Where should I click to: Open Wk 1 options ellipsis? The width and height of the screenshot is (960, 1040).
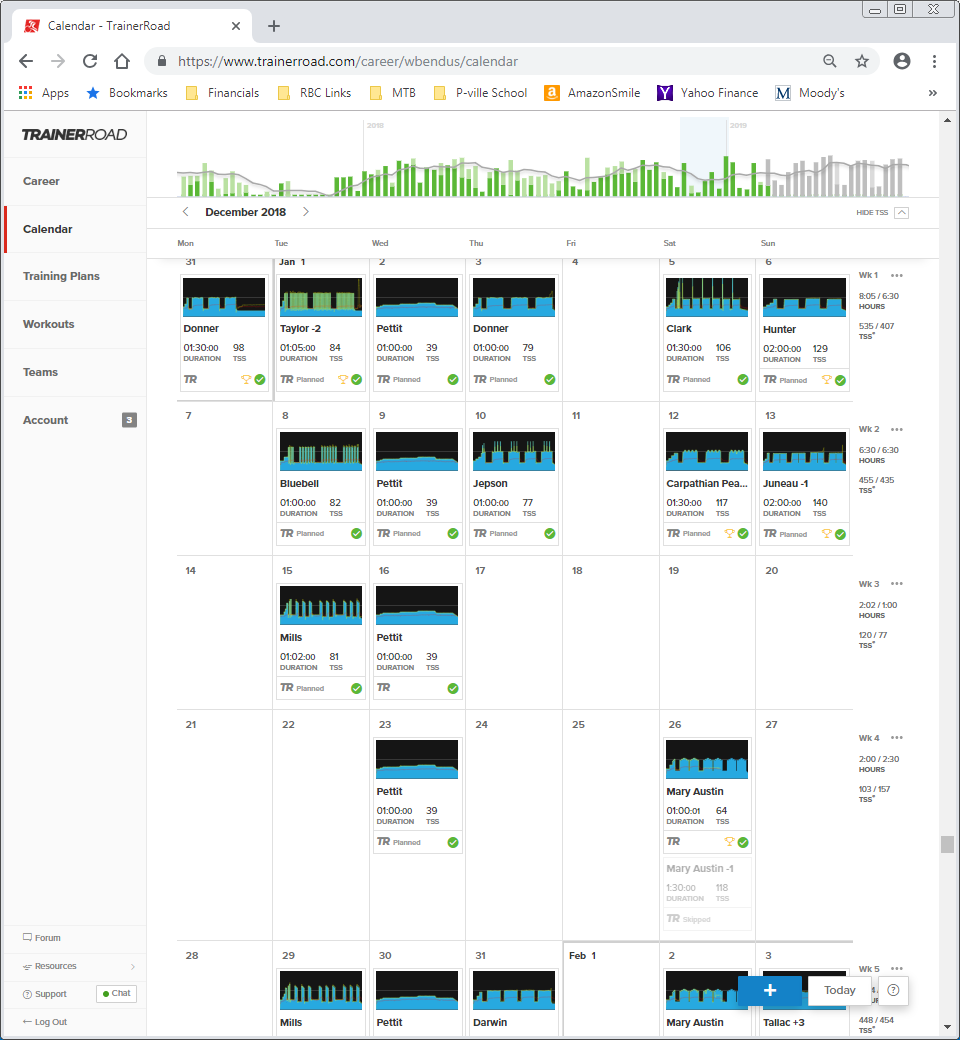coord(897,275)
